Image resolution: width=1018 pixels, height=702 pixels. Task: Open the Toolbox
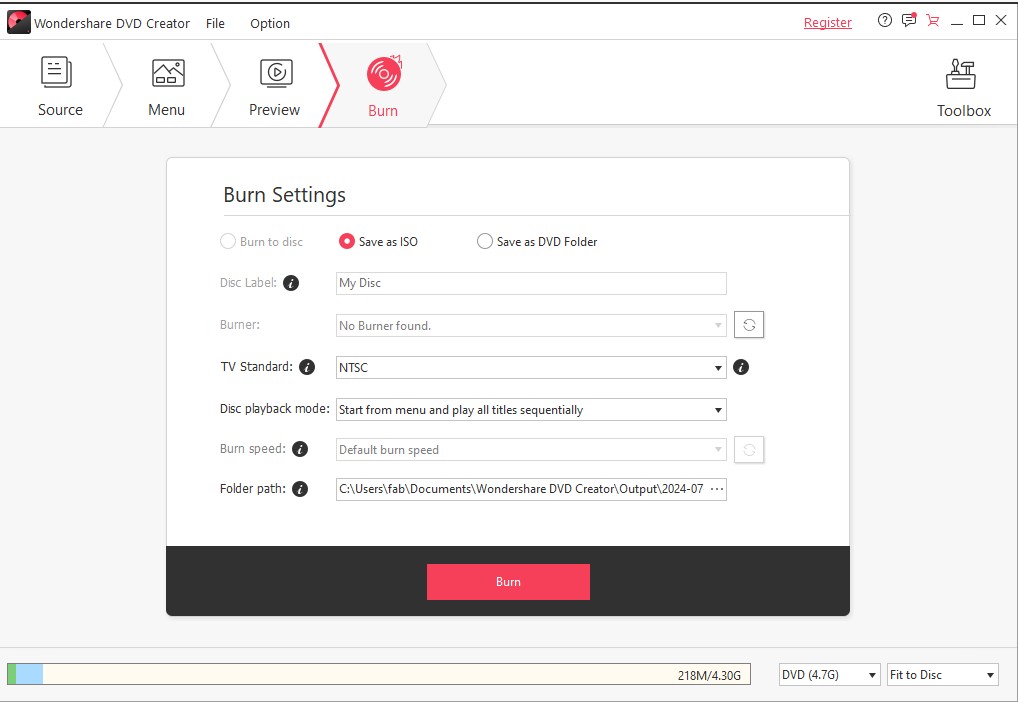pos(962,84)
